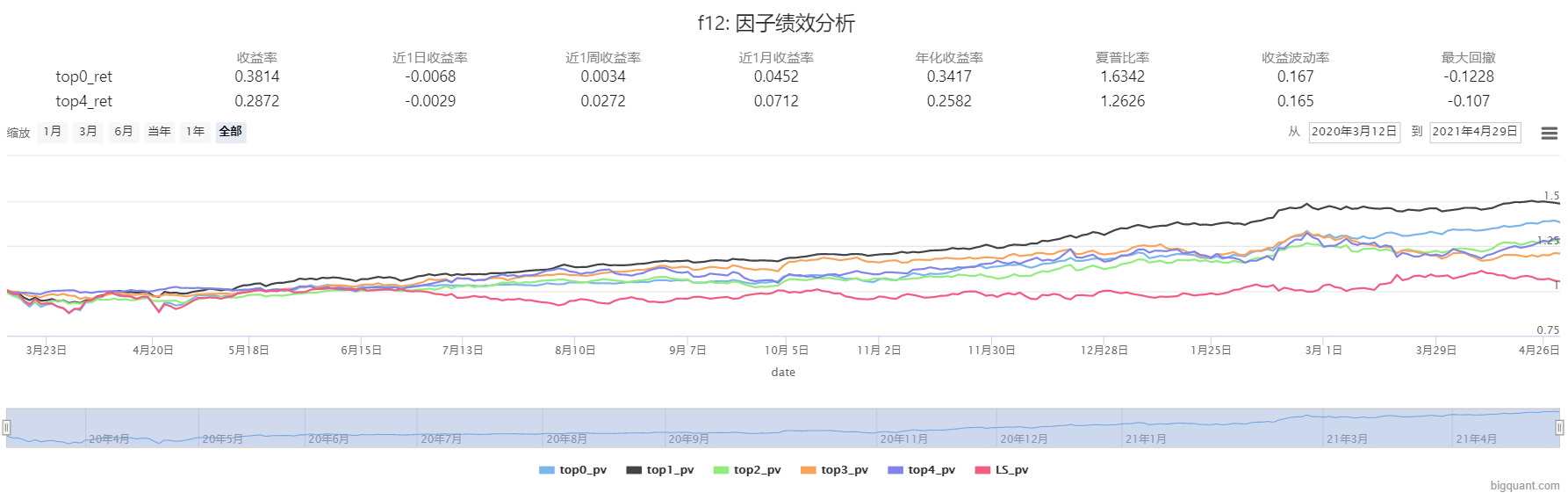This screenshot has width=1568, height=500.
Task: Grab the left navigator range handle
Action: (x=6, y=428)
